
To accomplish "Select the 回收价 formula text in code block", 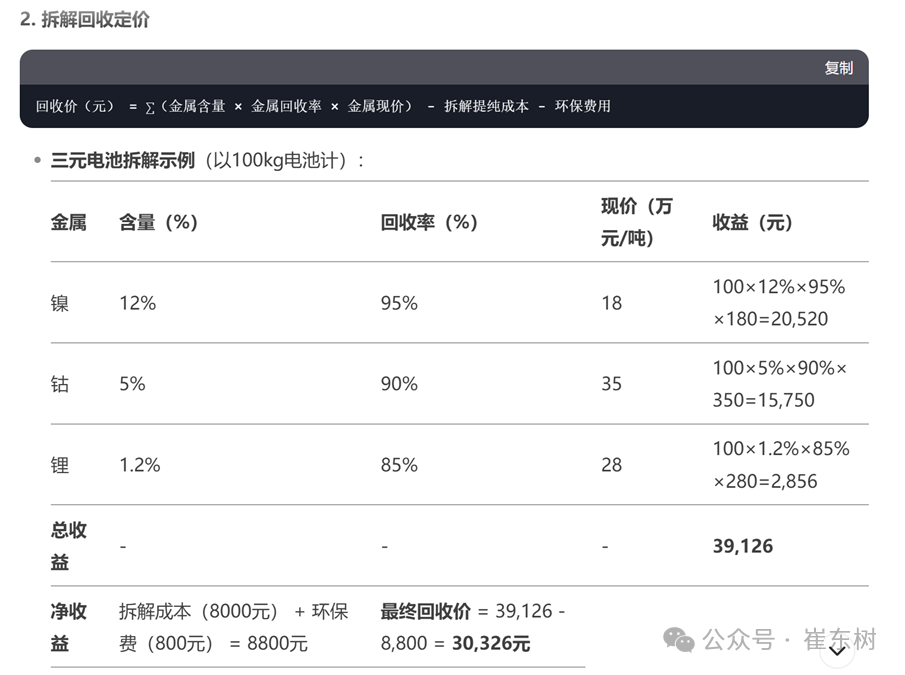I will point(323,106).
